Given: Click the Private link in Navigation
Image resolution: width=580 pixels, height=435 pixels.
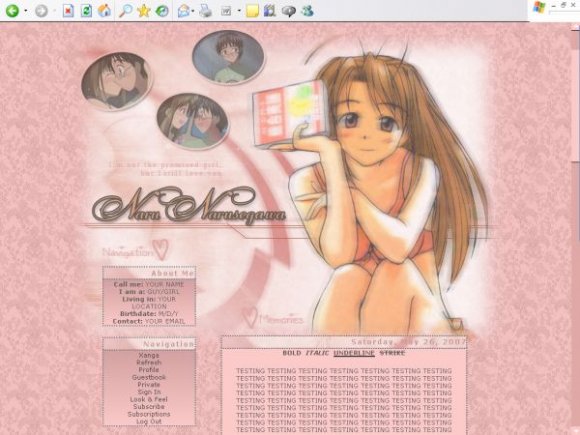Looking at the screenshot, I should click(149, 385).
